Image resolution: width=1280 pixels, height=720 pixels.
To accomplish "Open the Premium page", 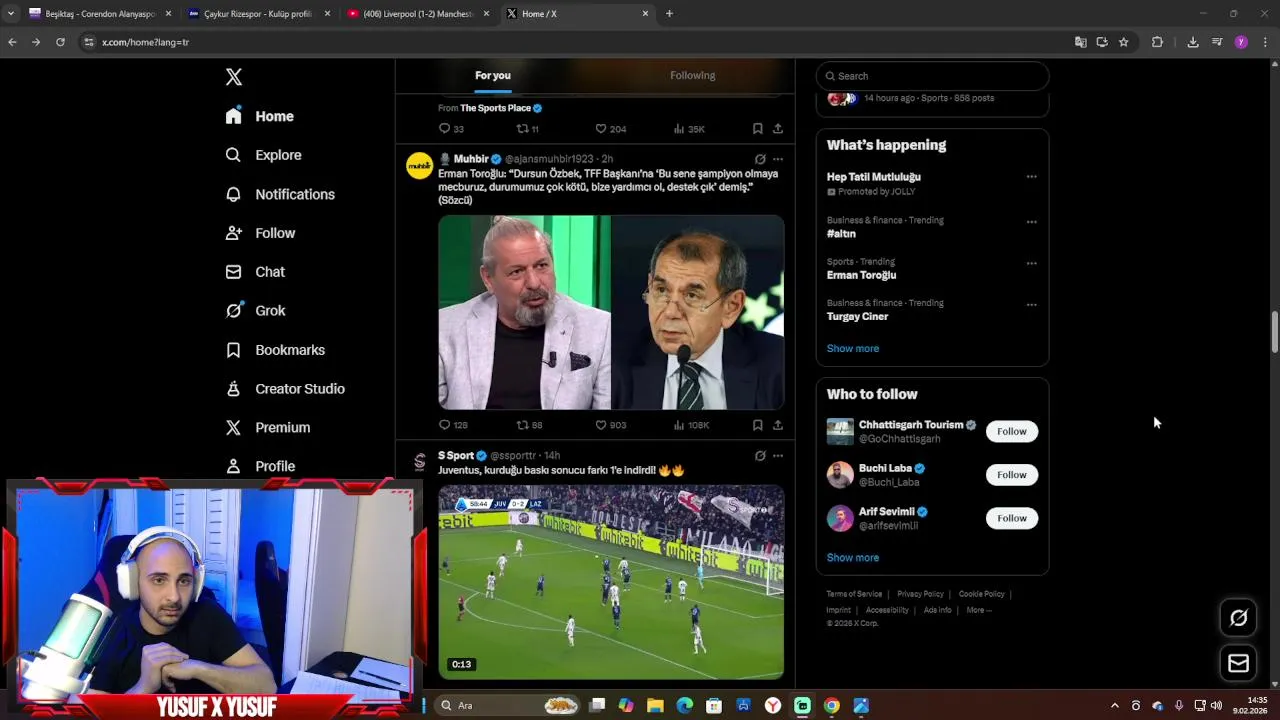I will (x=268, y=428).
